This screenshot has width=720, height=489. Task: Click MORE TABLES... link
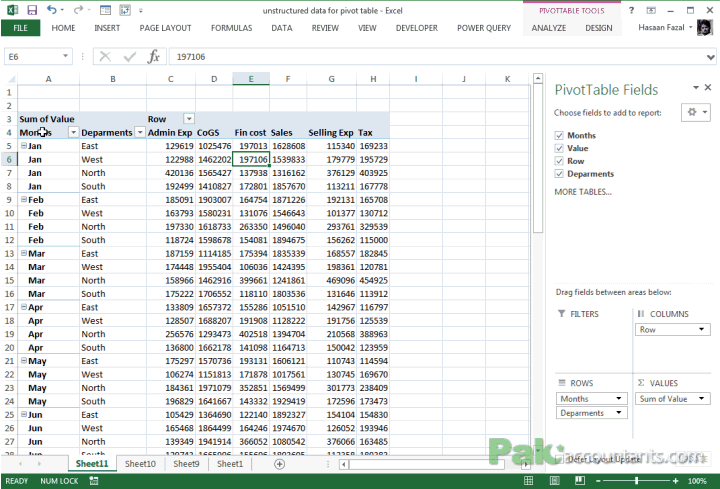pos(582,191)
